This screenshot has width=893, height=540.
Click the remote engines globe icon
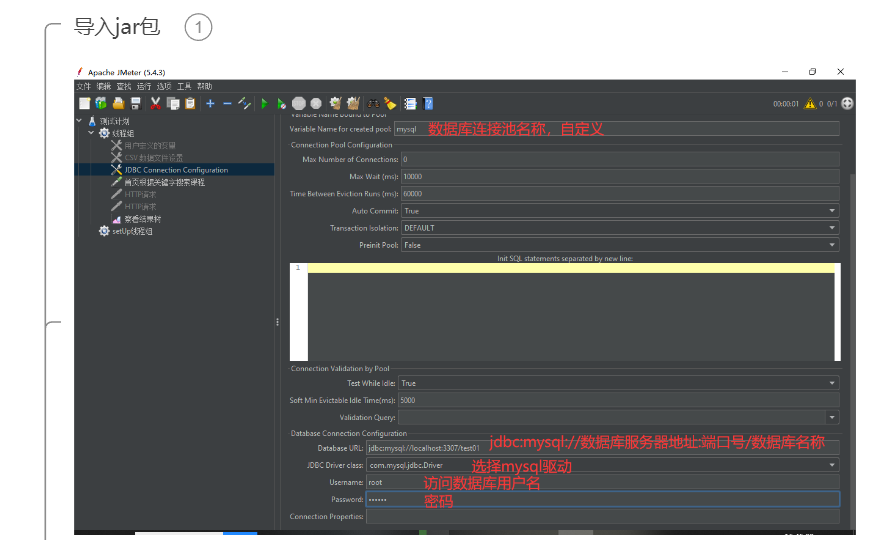pyautogui.click(x=847, y=103)
